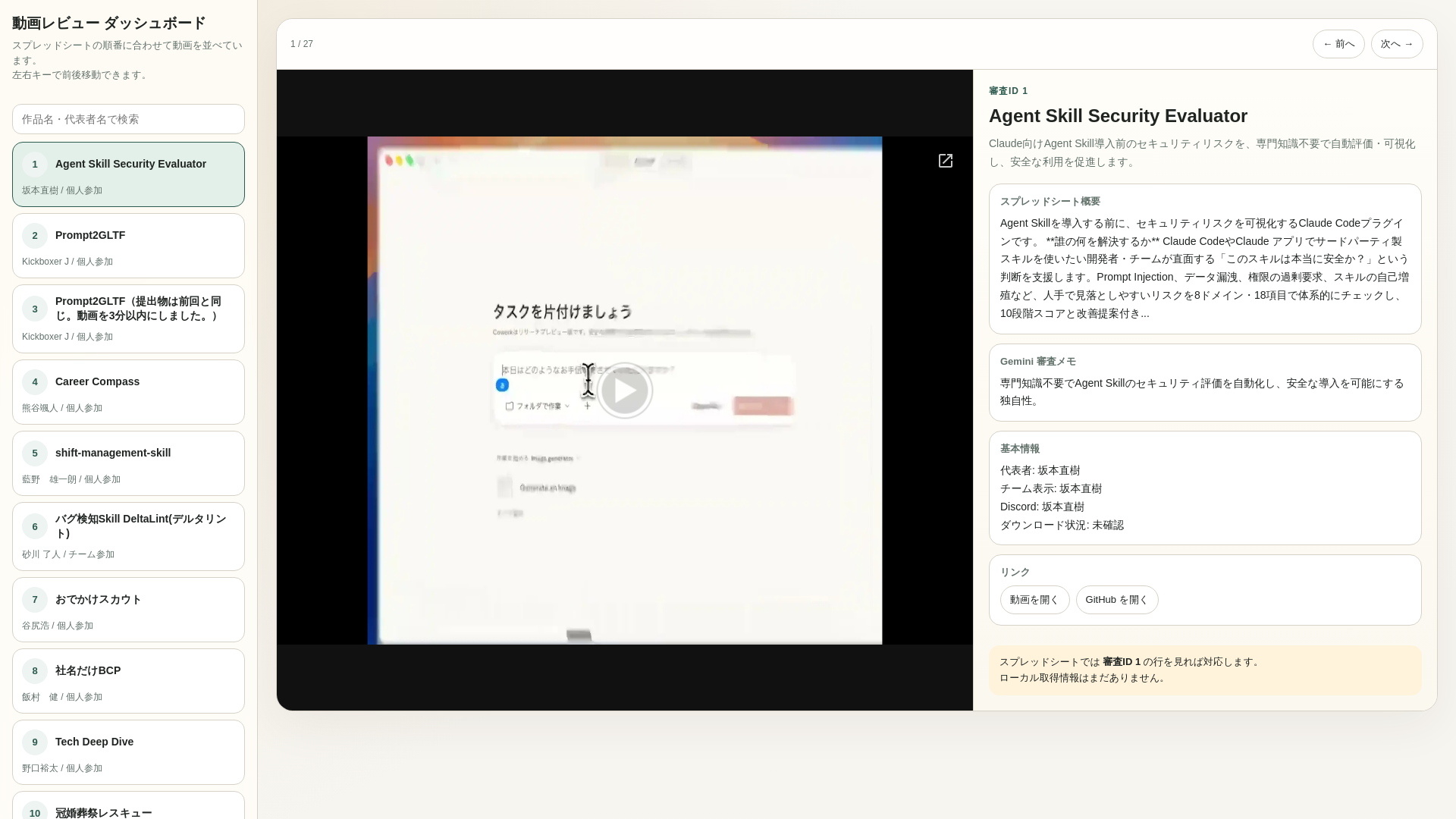Click the yellow スプレッドシートでは 審査ID 1 notice
1456x819 pixels.
pyautogui.click(x=1205, y=670)
